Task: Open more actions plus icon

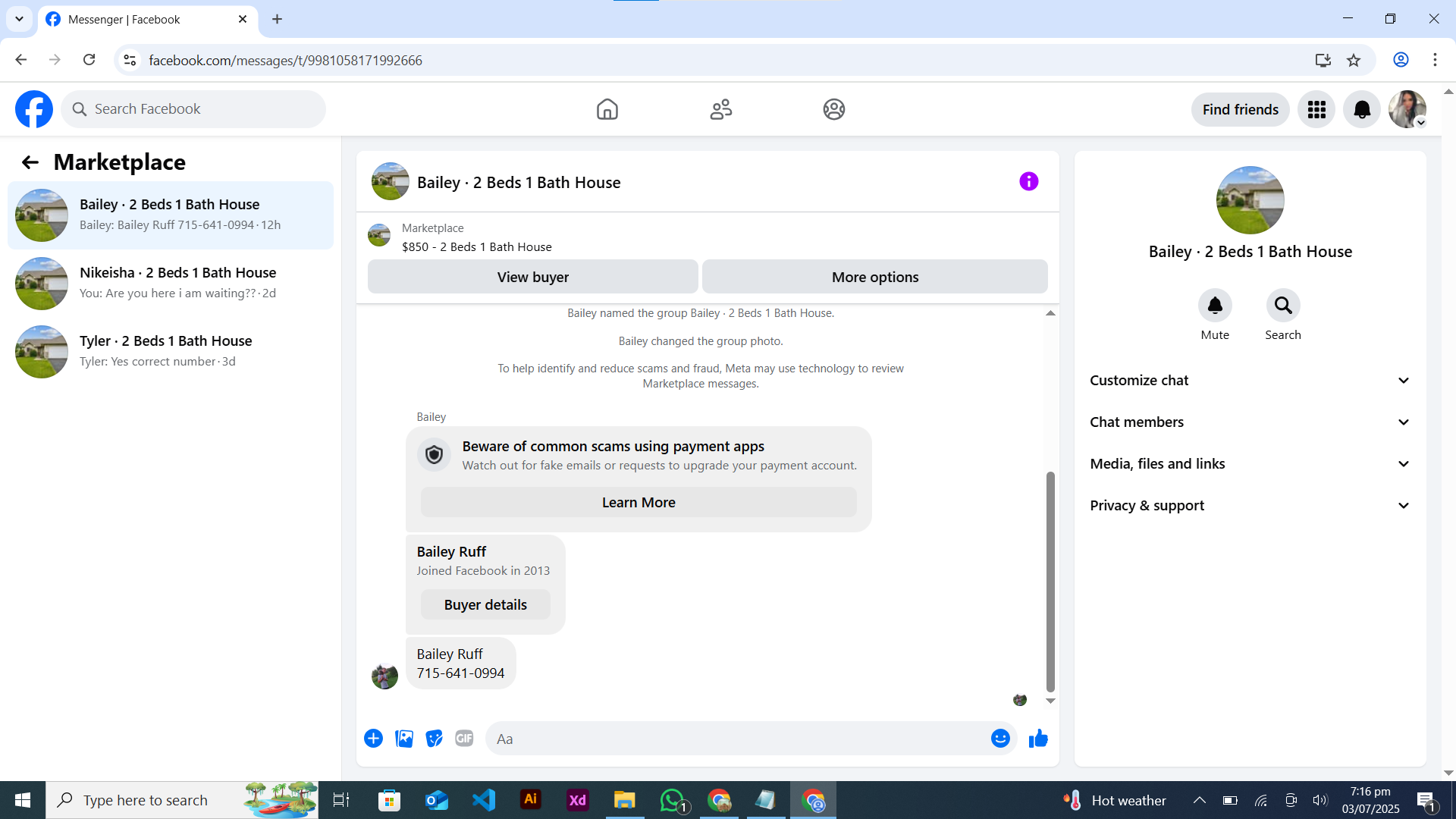Action: 373,739
